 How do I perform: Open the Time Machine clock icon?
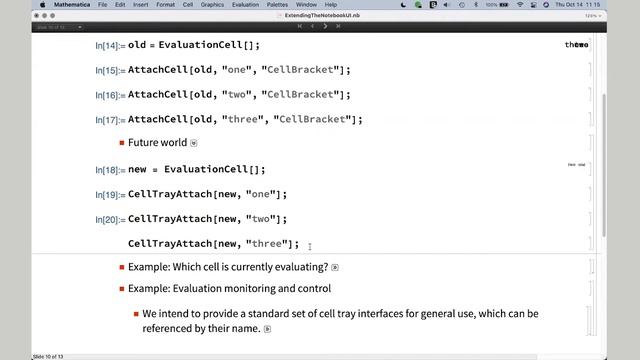click(462, 5)
